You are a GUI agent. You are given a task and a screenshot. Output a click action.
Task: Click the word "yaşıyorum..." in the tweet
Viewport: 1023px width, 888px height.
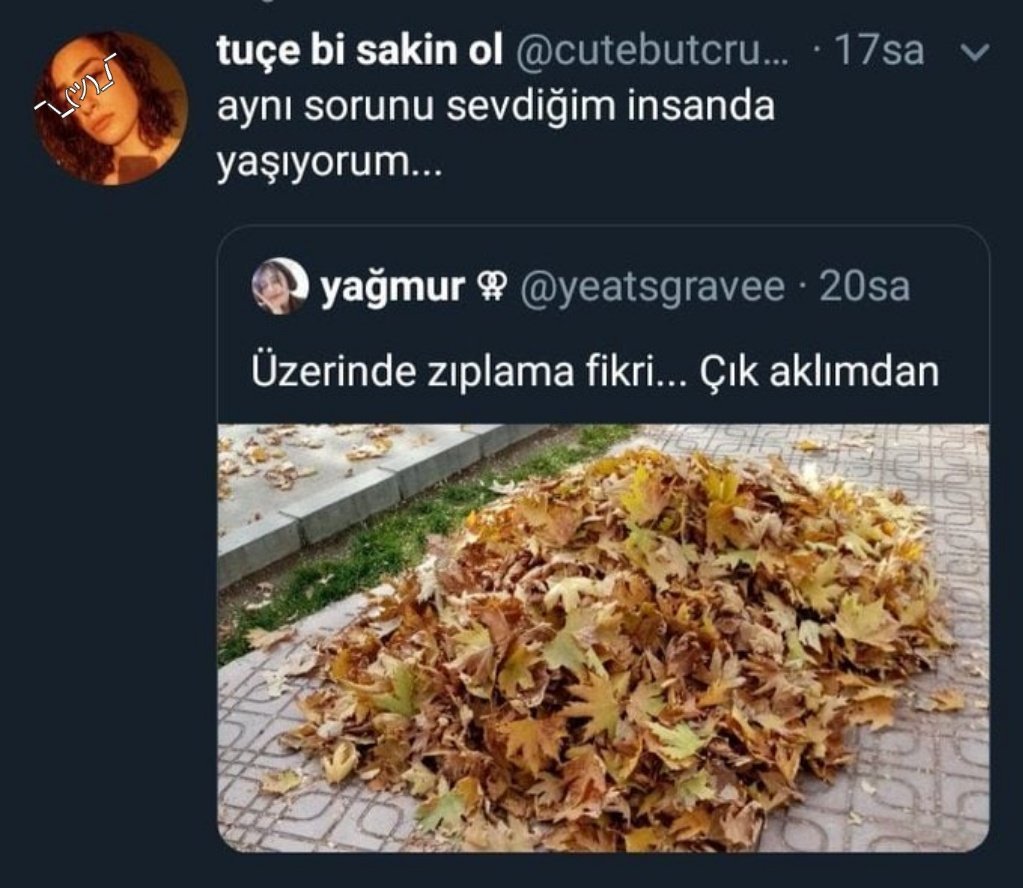[329, 162]
